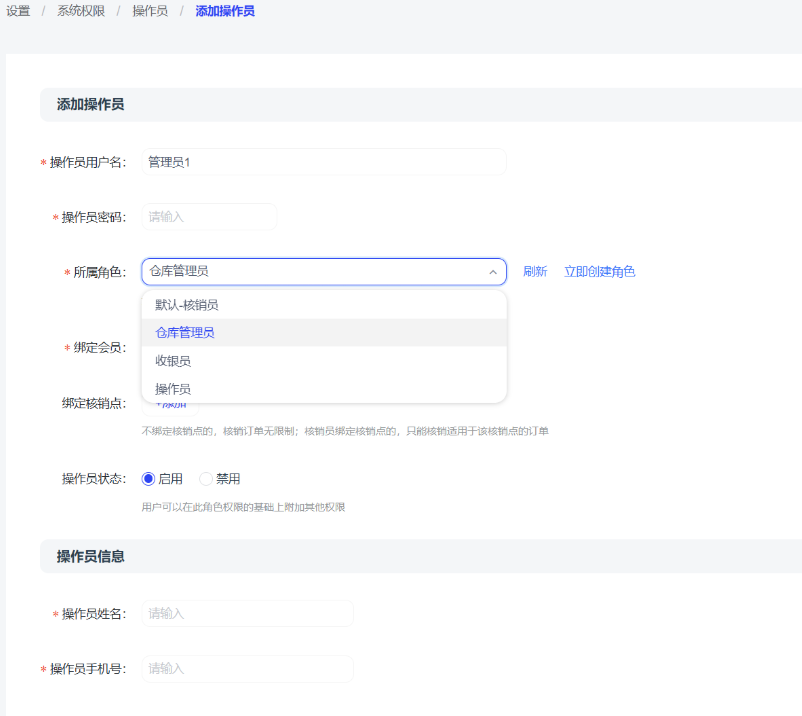Click the current 添加操作员 breadcrumb
Viewport: 802px width, 716px height.
point(225,11)
